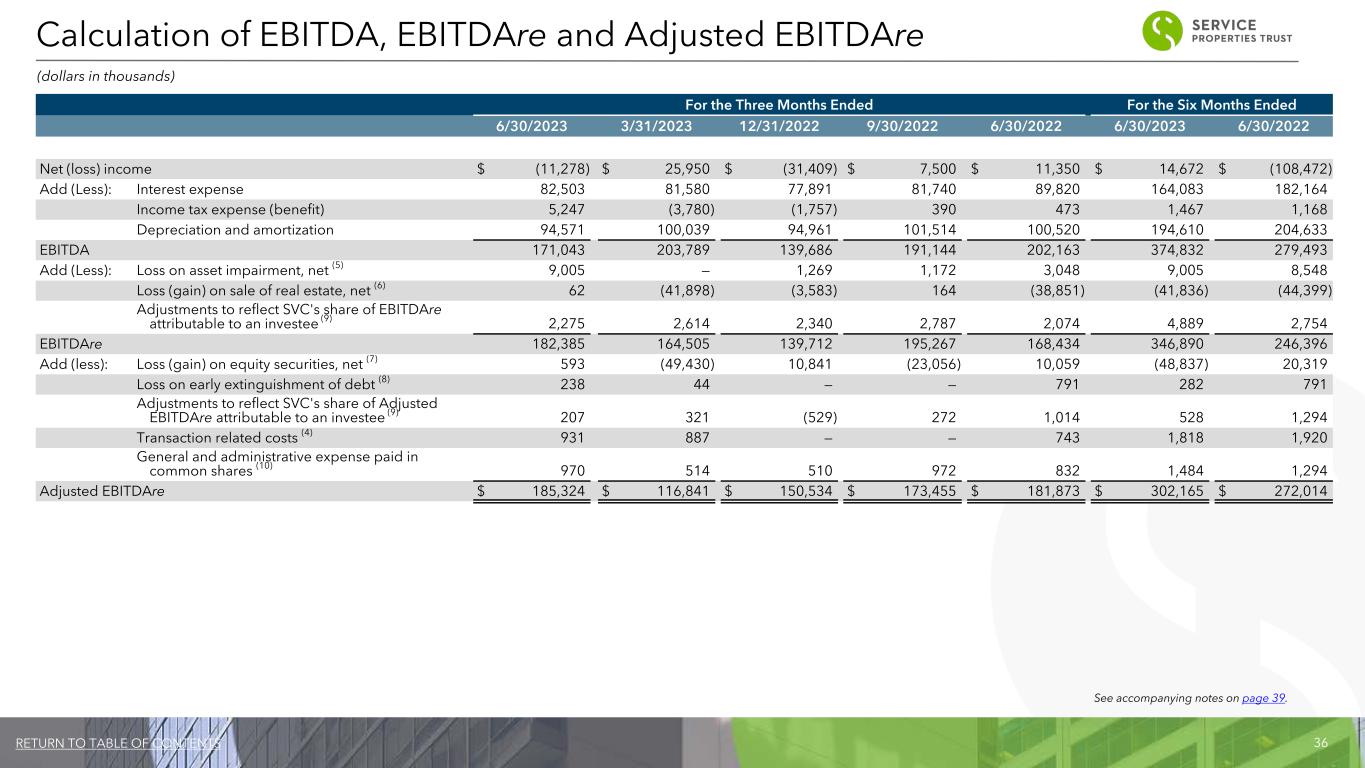The image size is (1365, 768).
Task: Select the 3/31/2023 column header
Action: tap(652, 127)
